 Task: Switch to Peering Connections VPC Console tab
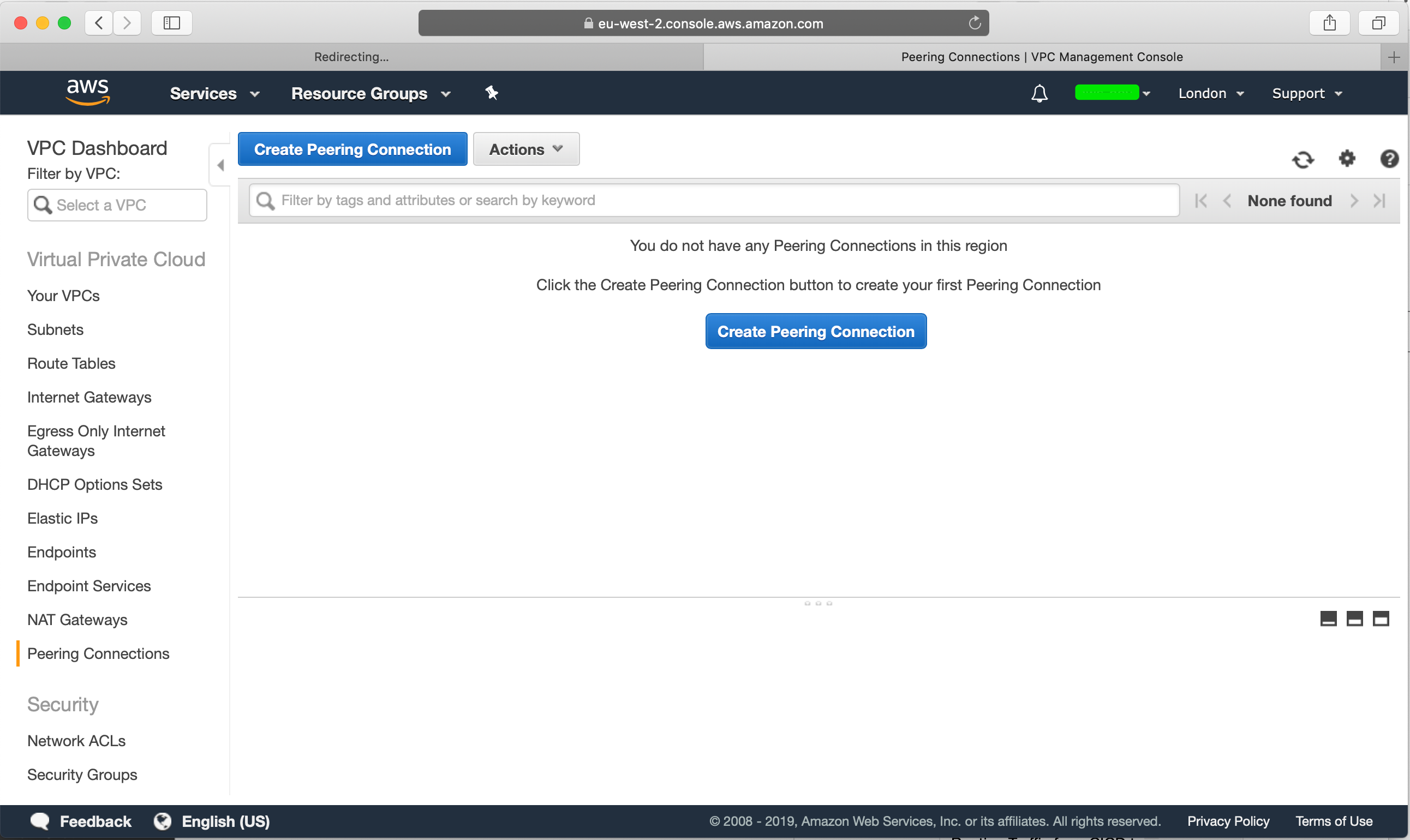1042,57
